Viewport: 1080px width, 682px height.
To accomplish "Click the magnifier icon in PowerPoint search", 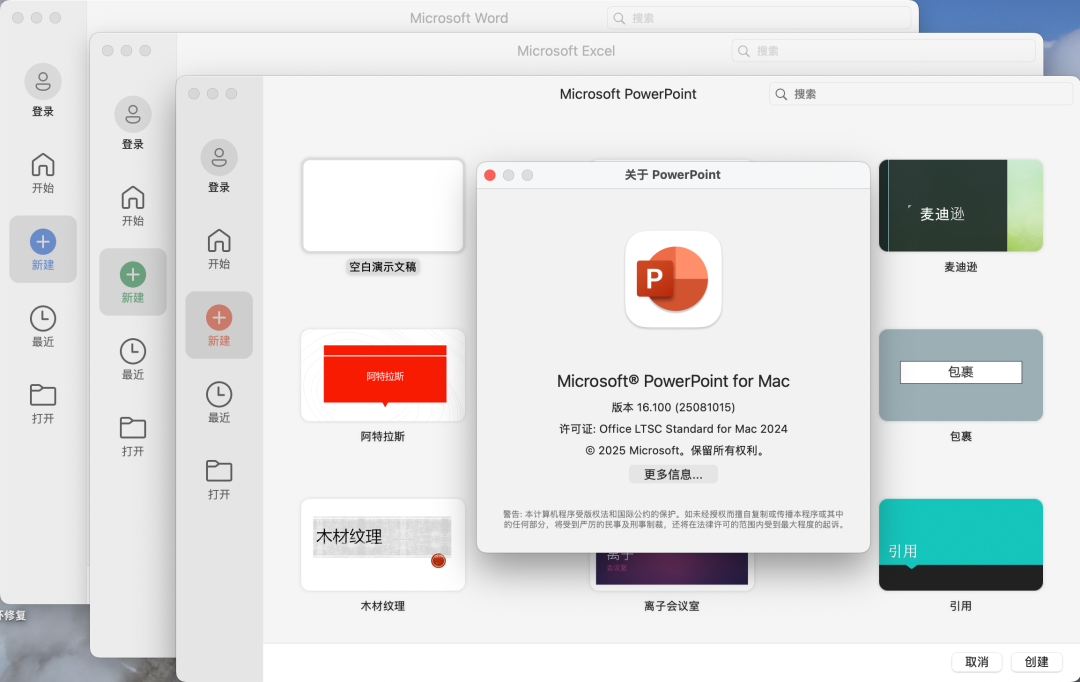I will click(x=781, y=94).
